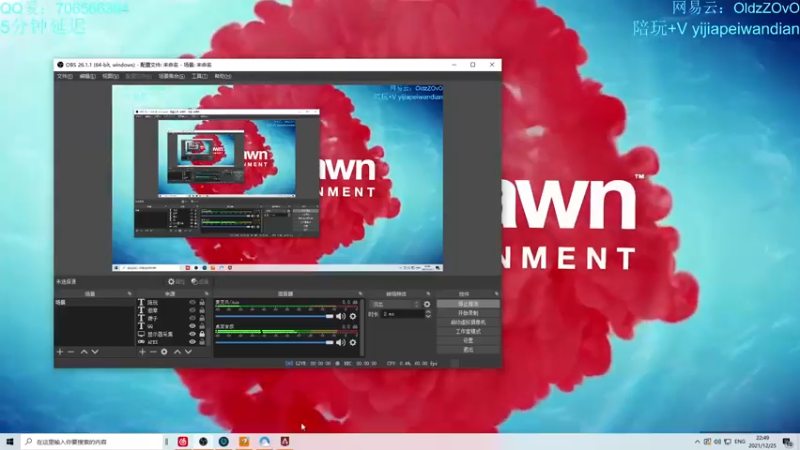Click the OBS icon in the taskbar

point(203,441)
